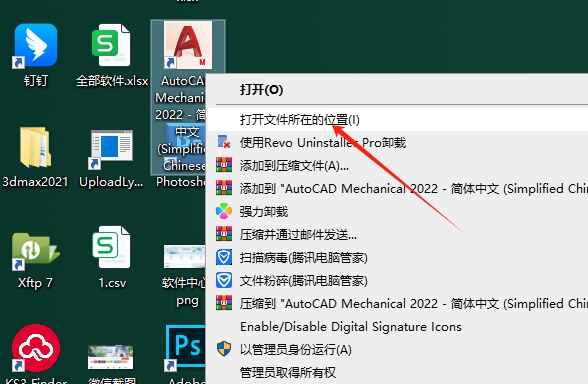The image size is (588, 384).
Task: Select the DingTalk (钉钉) desktop icon
Action: (36, 46)
